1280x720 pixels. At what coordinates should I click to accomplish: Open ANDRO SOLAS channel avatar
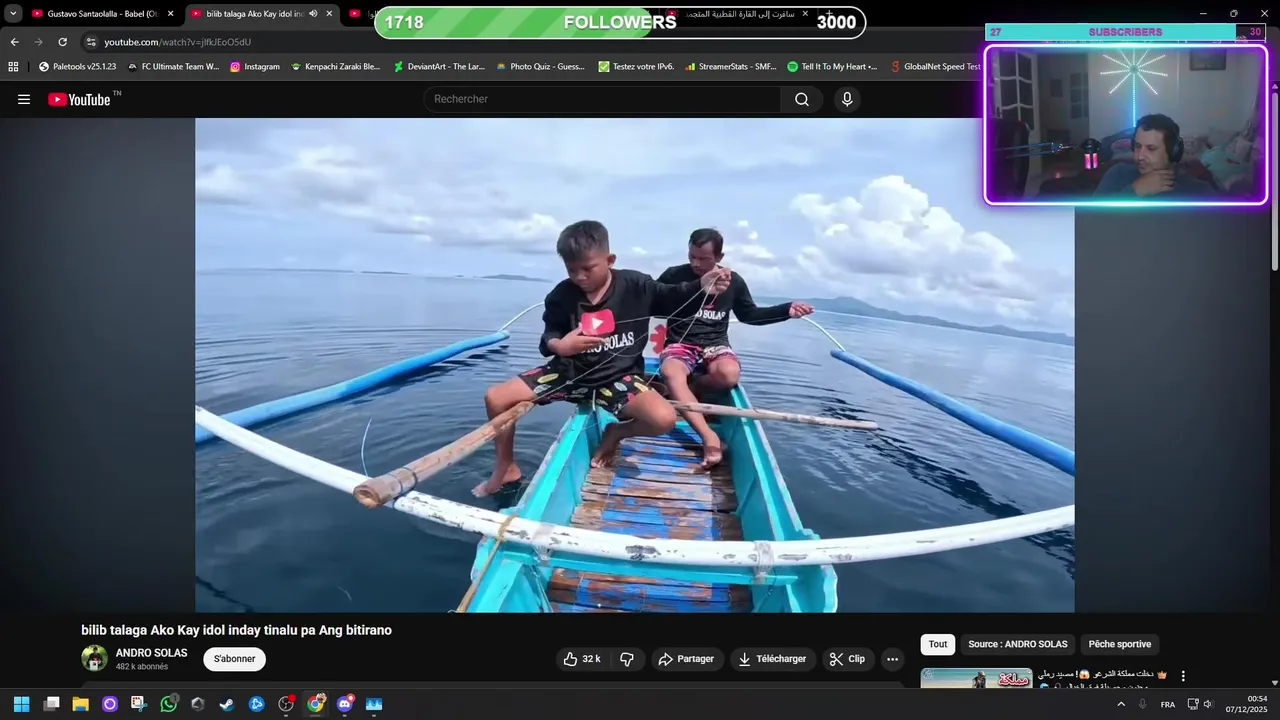94,658
